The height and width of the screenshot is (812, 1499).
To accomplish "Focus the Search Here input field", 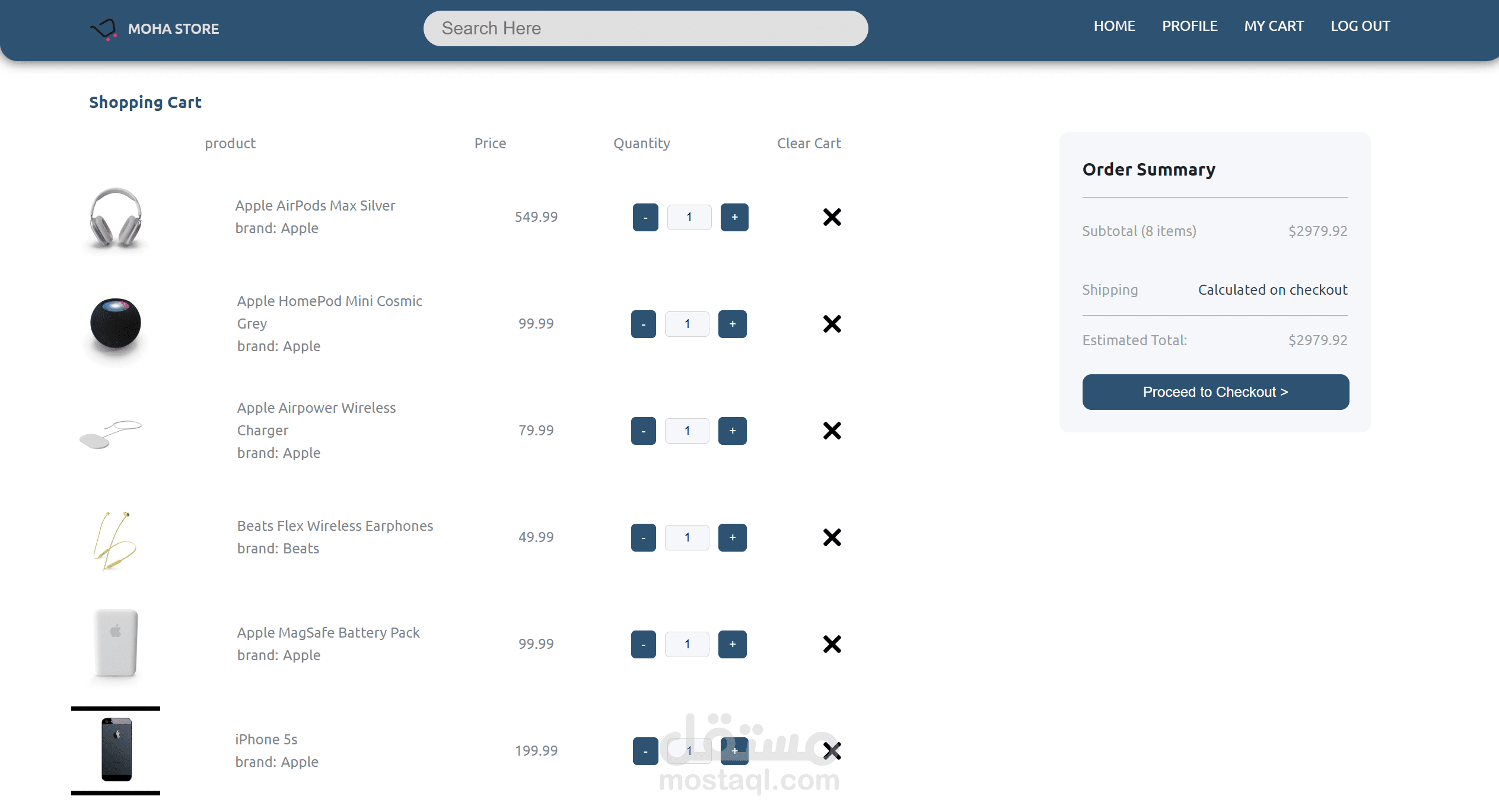I will pos(645,28).
